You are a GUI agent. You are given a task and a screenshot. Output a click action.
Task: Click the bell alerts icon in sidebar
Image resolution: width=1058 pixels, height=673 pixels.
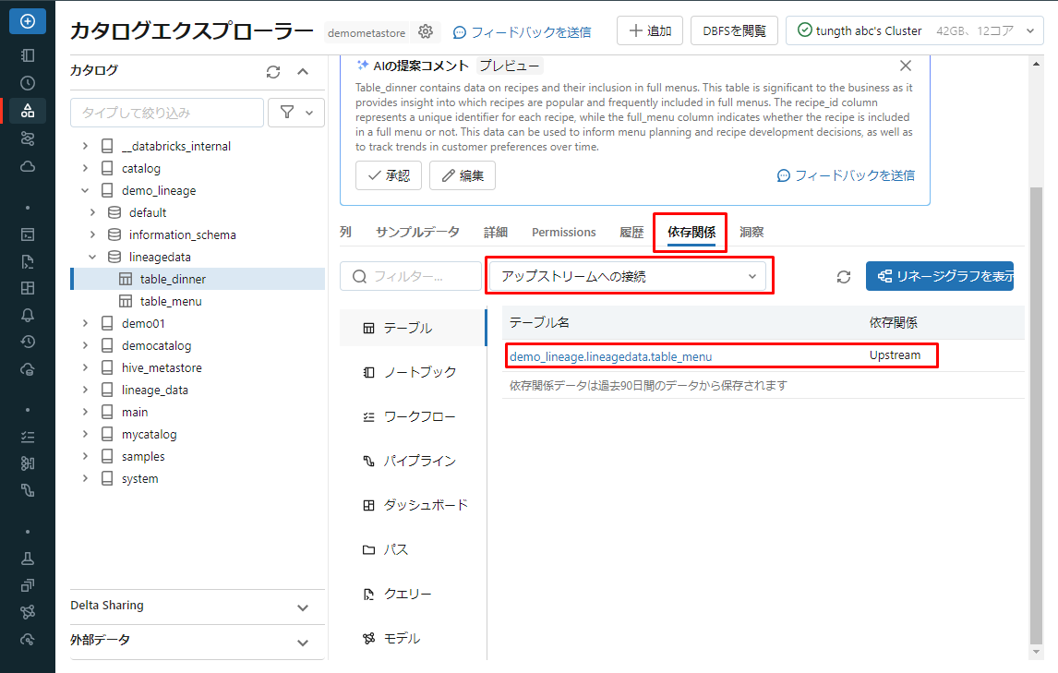click(27, 315)
